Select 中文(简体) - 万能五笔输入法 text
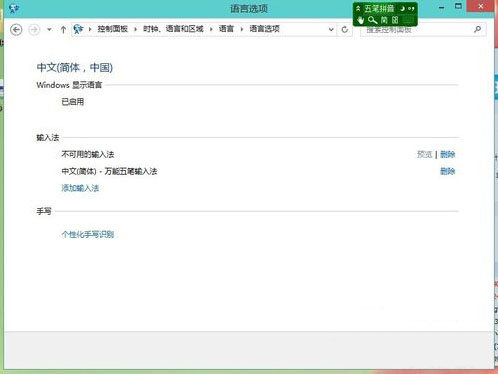The height and width of the screenshot is (374, 498). [x=109, y=171]
